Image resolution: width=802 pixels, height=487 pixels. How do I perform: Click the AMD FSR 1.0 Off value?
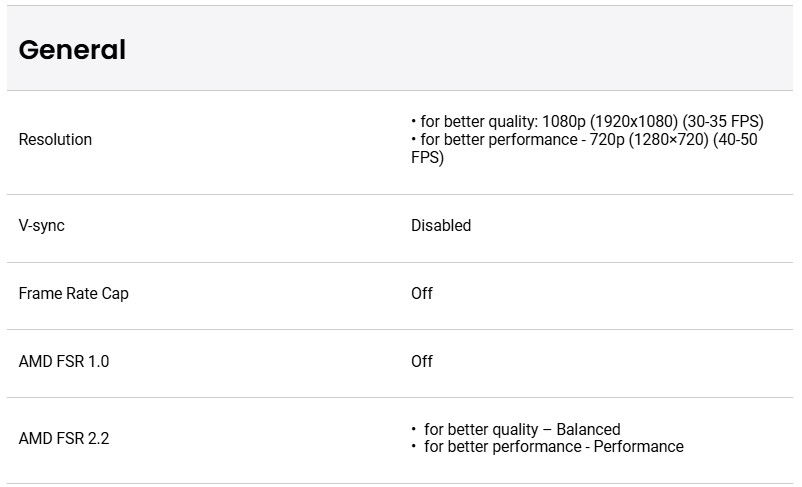click(x=422, y=362)
